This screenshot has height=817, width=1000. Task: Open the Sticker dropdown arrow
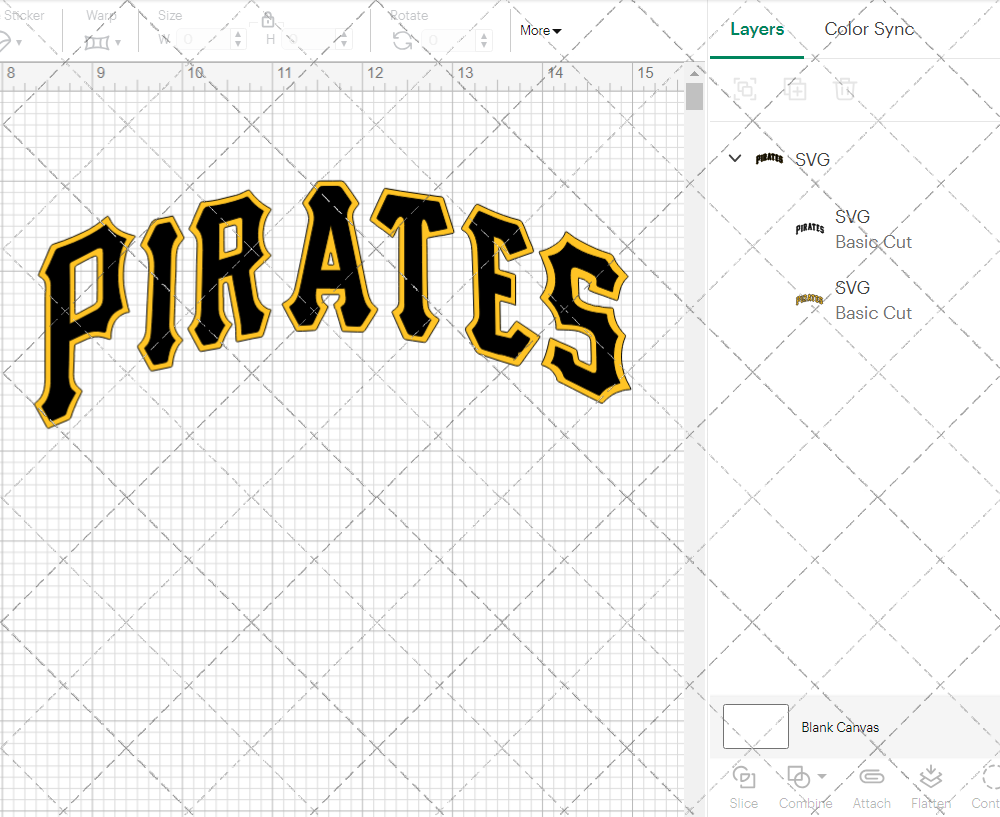click(x=19, y=43)
